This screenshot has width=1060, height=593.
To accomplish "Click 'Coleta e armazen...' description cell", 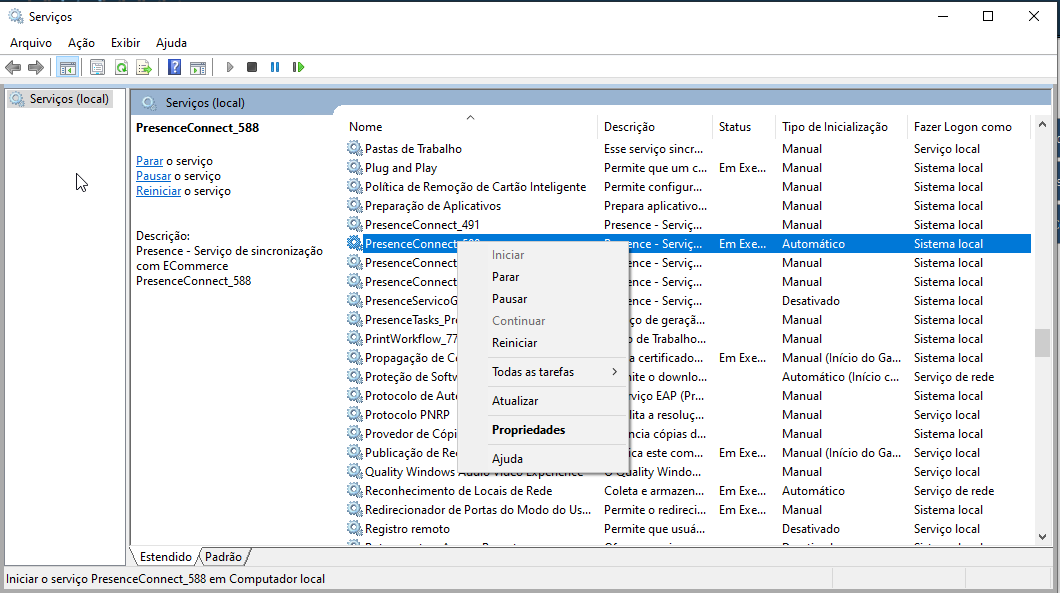I will click(654, 491).
